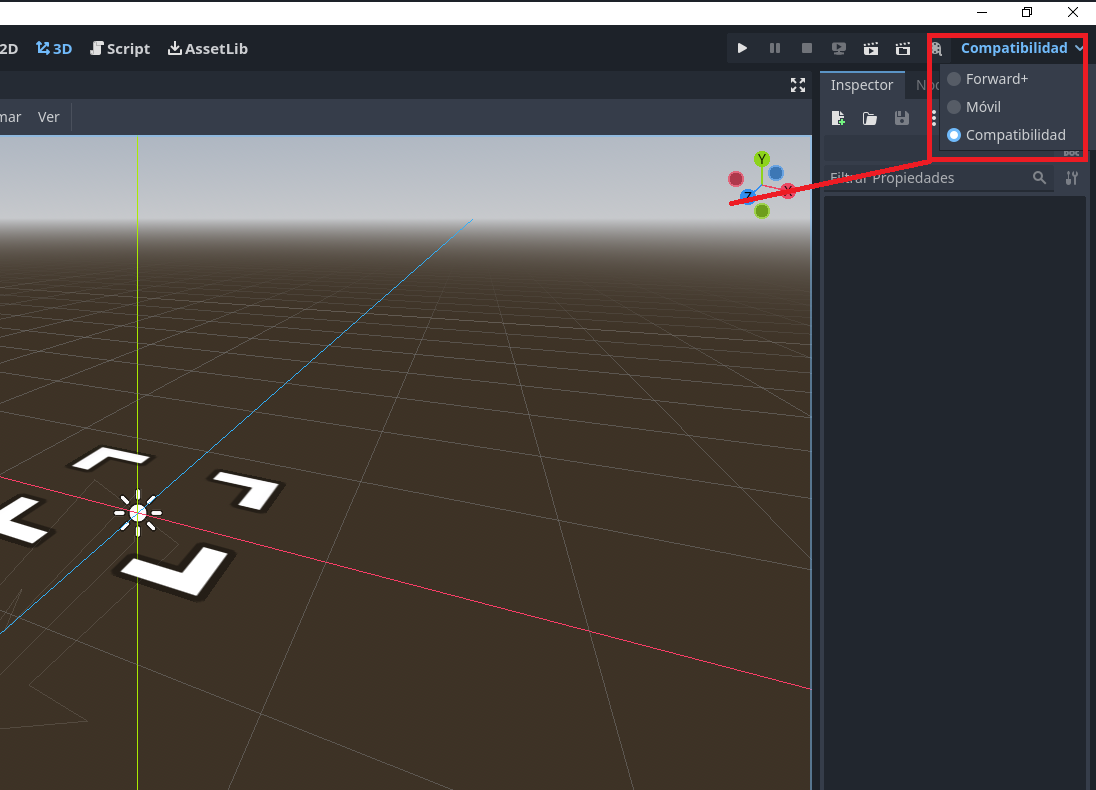Open the Inspector tab
This screenshot has width=1096, height=790.
click(861, 85)
